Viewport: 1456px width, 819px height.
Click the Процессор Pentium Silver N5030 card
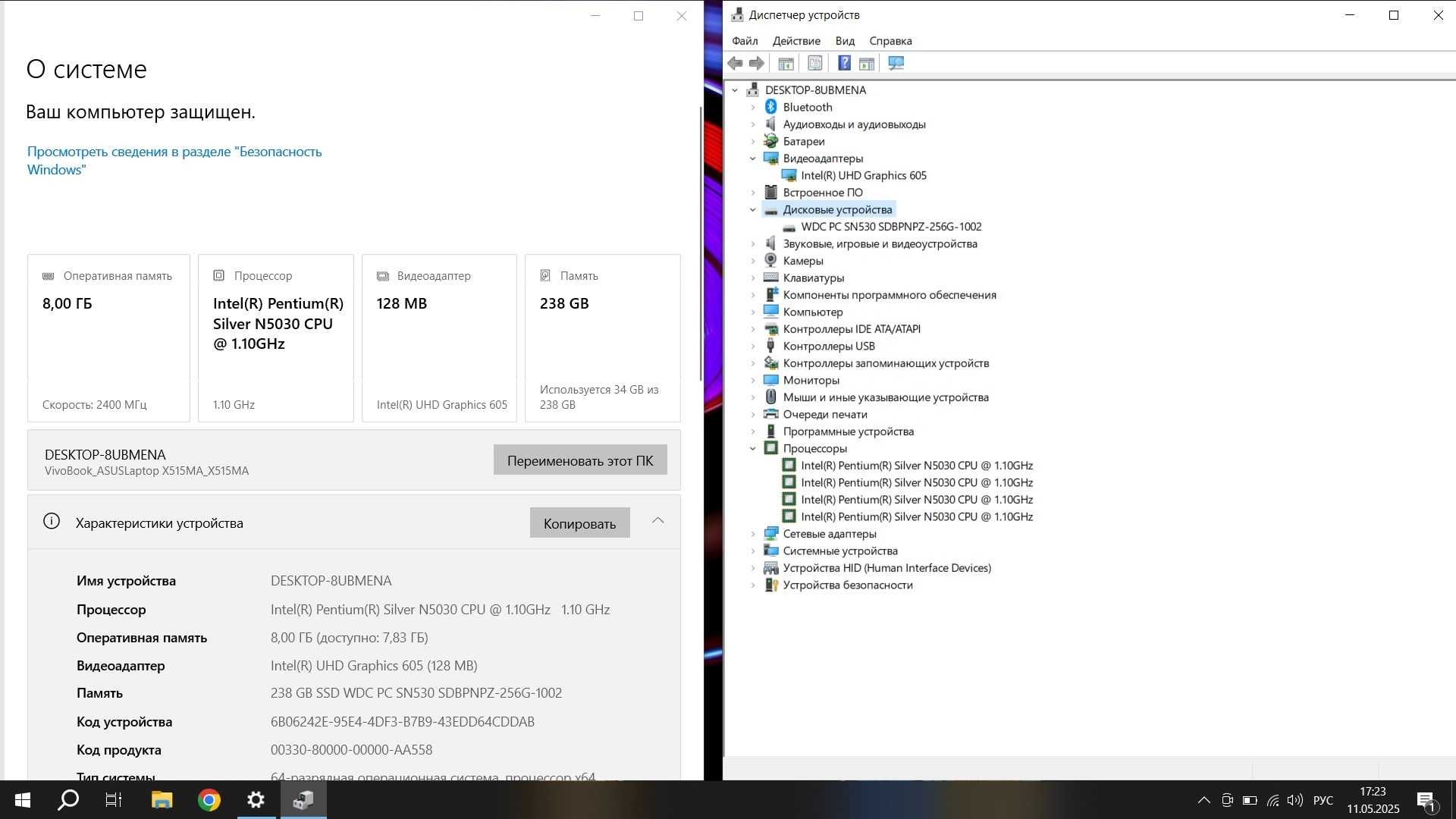coord(276,338)
